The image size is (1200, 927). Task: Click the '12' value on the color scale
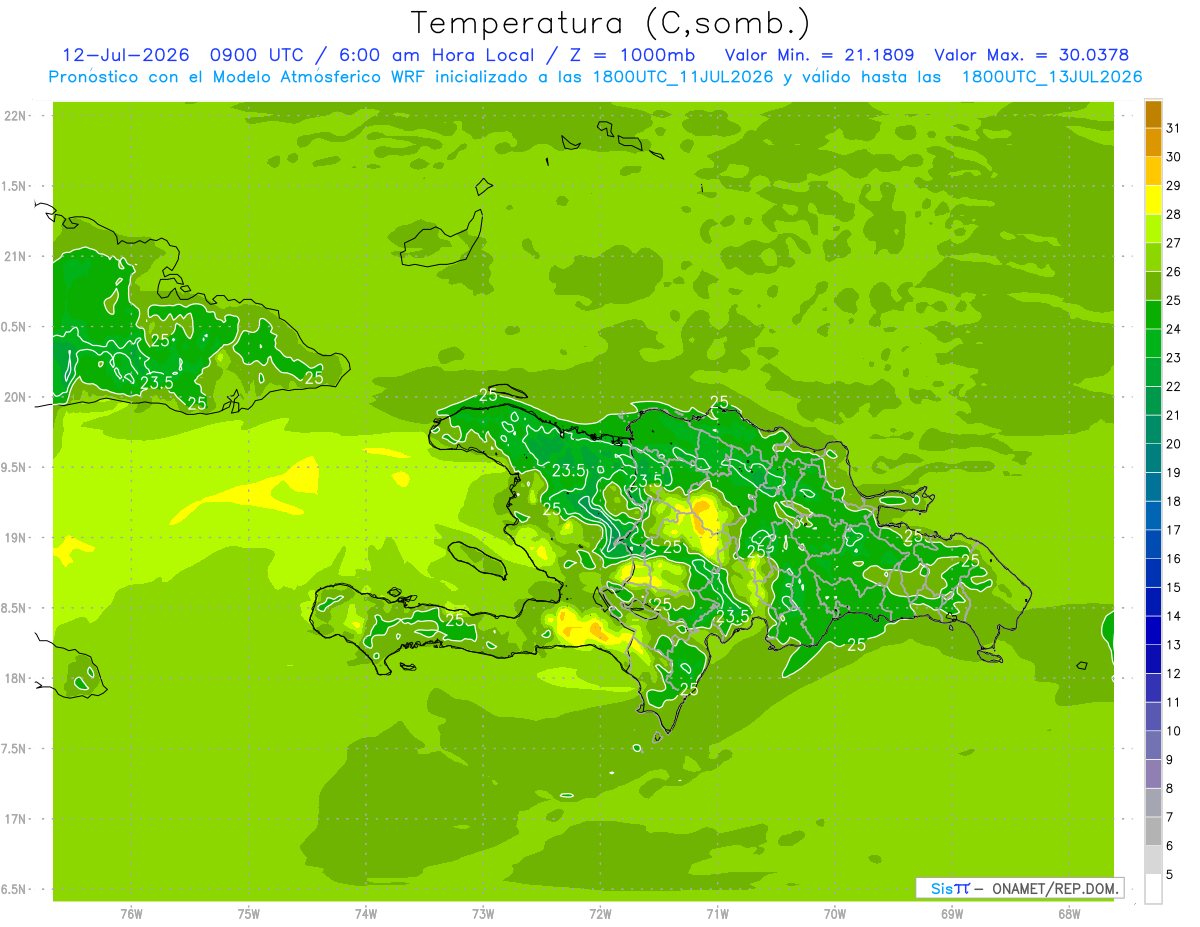point(1174,673)
